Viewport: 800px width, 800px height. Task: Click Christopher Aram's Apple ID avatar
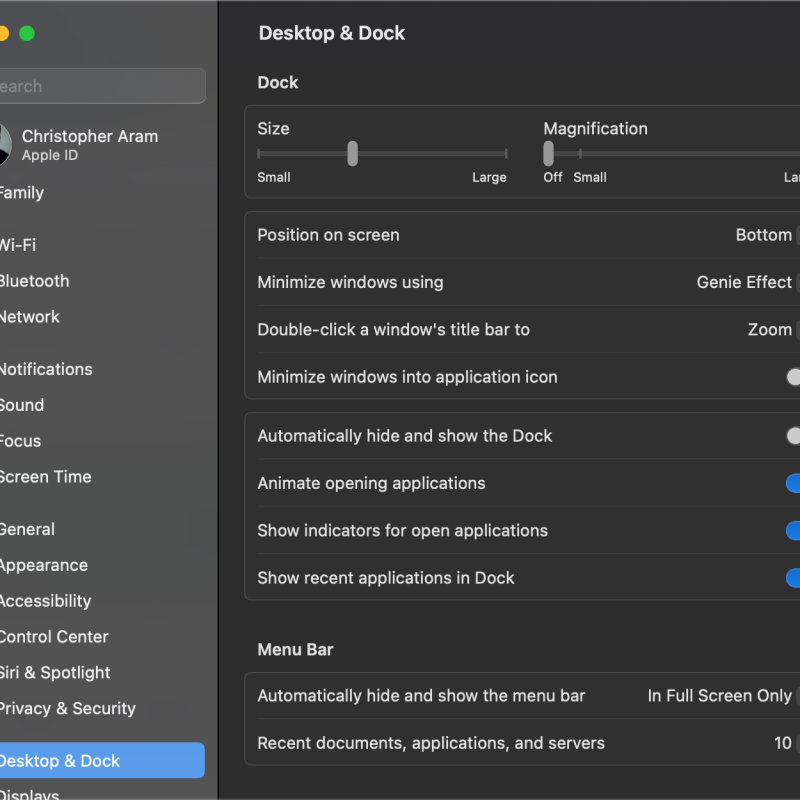(3, 145)
